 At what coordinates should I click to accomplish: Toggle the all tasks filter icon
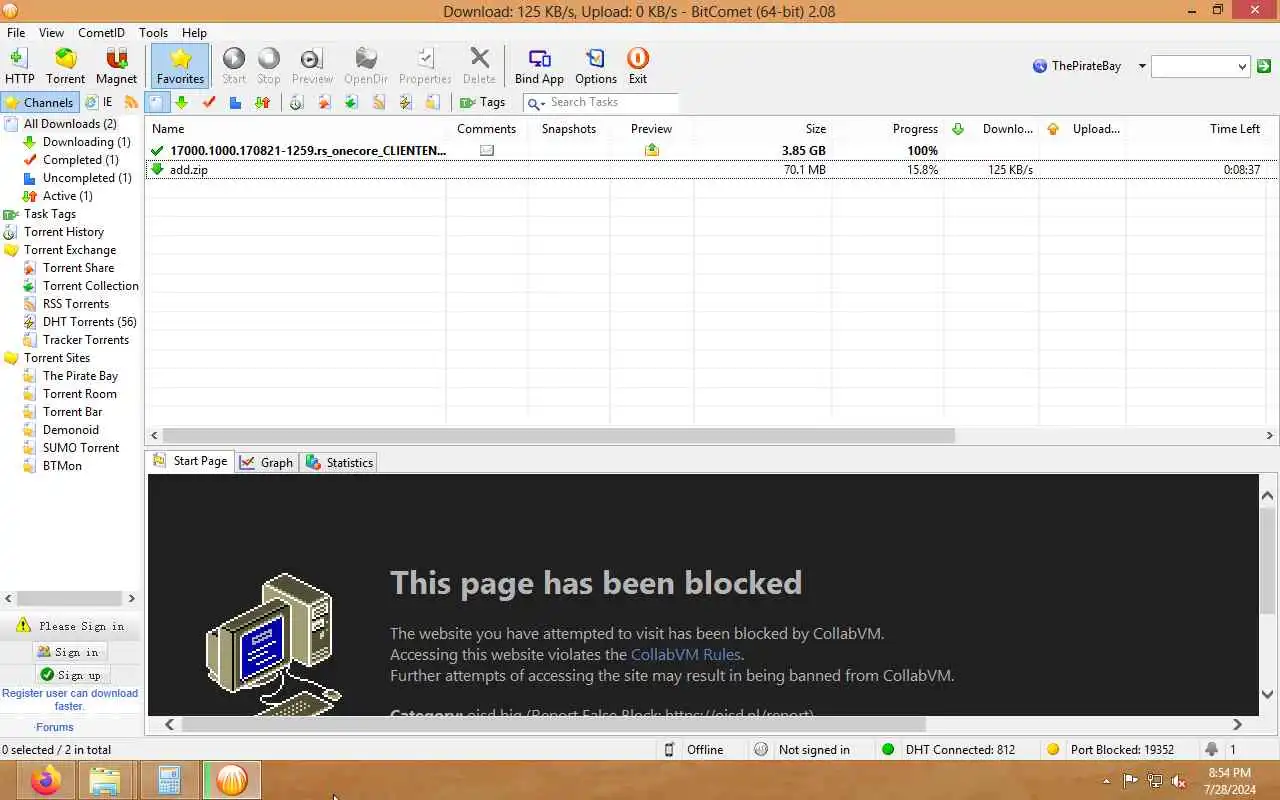pos(157,102)
